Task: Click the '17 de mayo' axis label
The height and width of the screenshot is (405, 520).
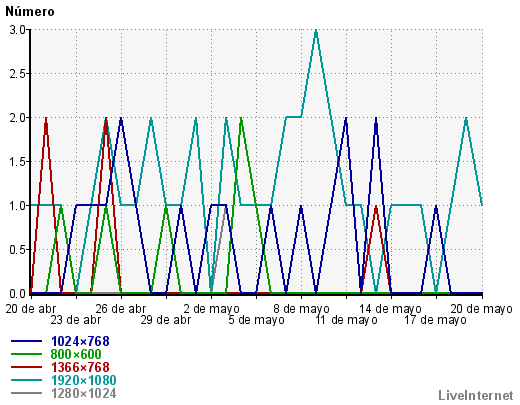Action: click(435, 320)
